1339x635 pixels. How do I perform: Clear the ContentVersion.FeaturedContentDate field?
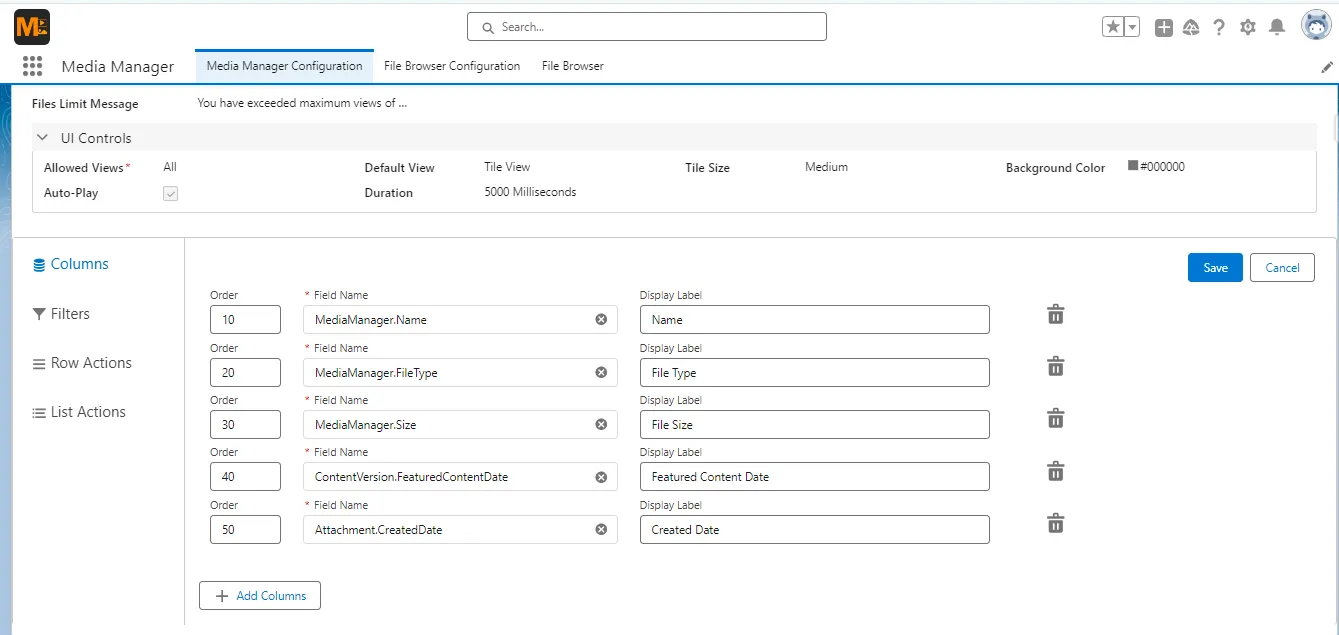(601, 477)
